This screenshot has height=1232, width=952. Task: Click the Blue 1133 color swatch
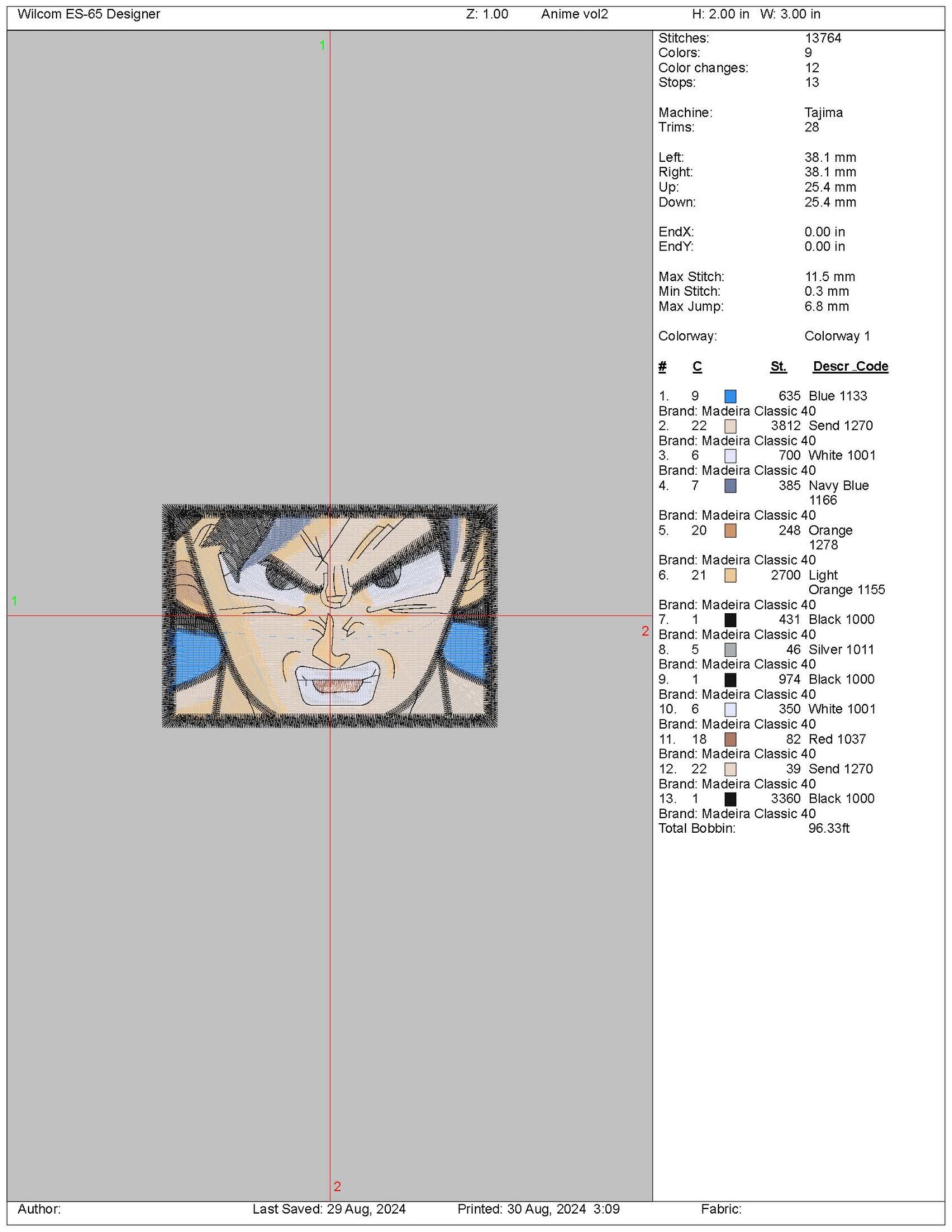731,396
